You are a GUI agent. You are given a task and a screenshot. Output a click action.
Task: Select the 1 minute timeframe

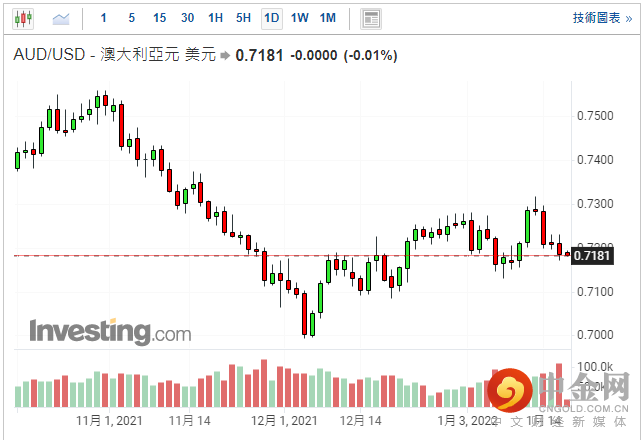pos(104,18)
